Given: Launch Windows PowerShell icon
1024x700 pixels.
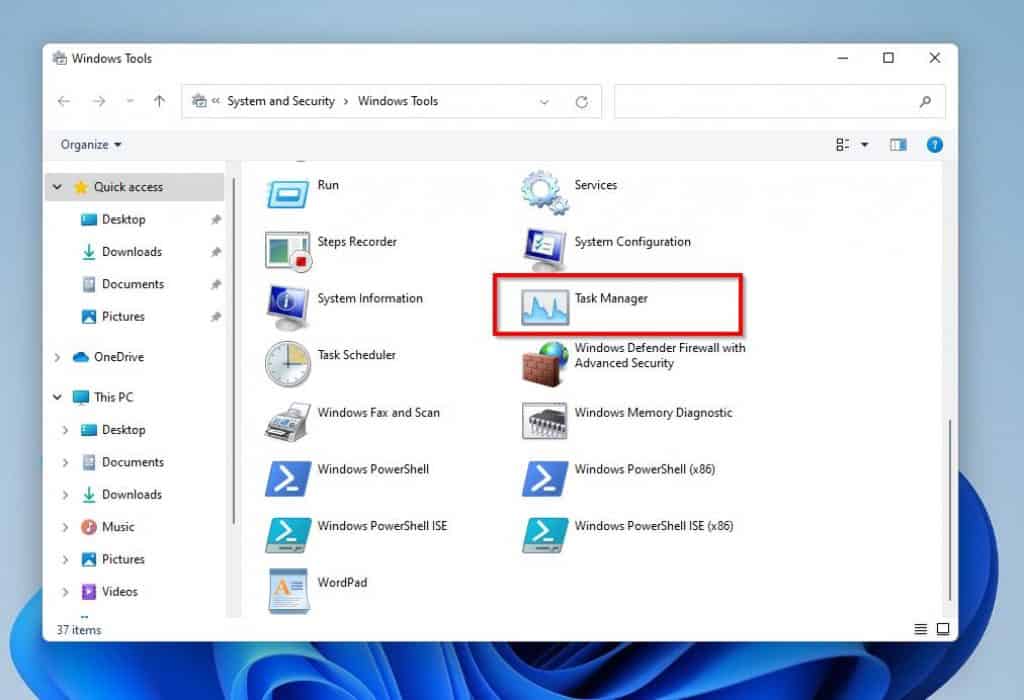Looking at the screenshot, I should (287, 478).
